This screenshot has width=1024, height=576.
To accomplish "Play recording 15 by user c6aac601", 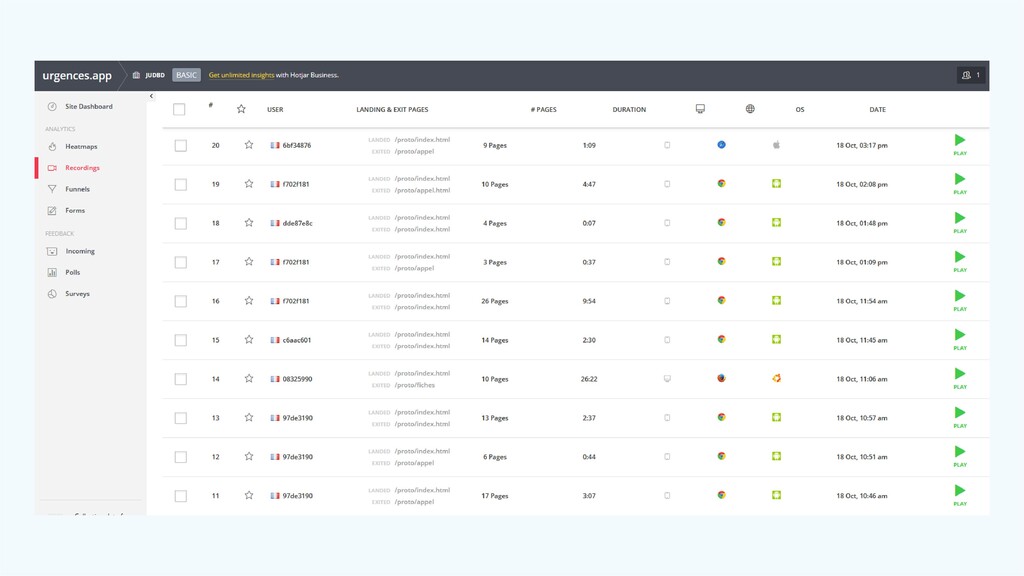I will (959, 339).
